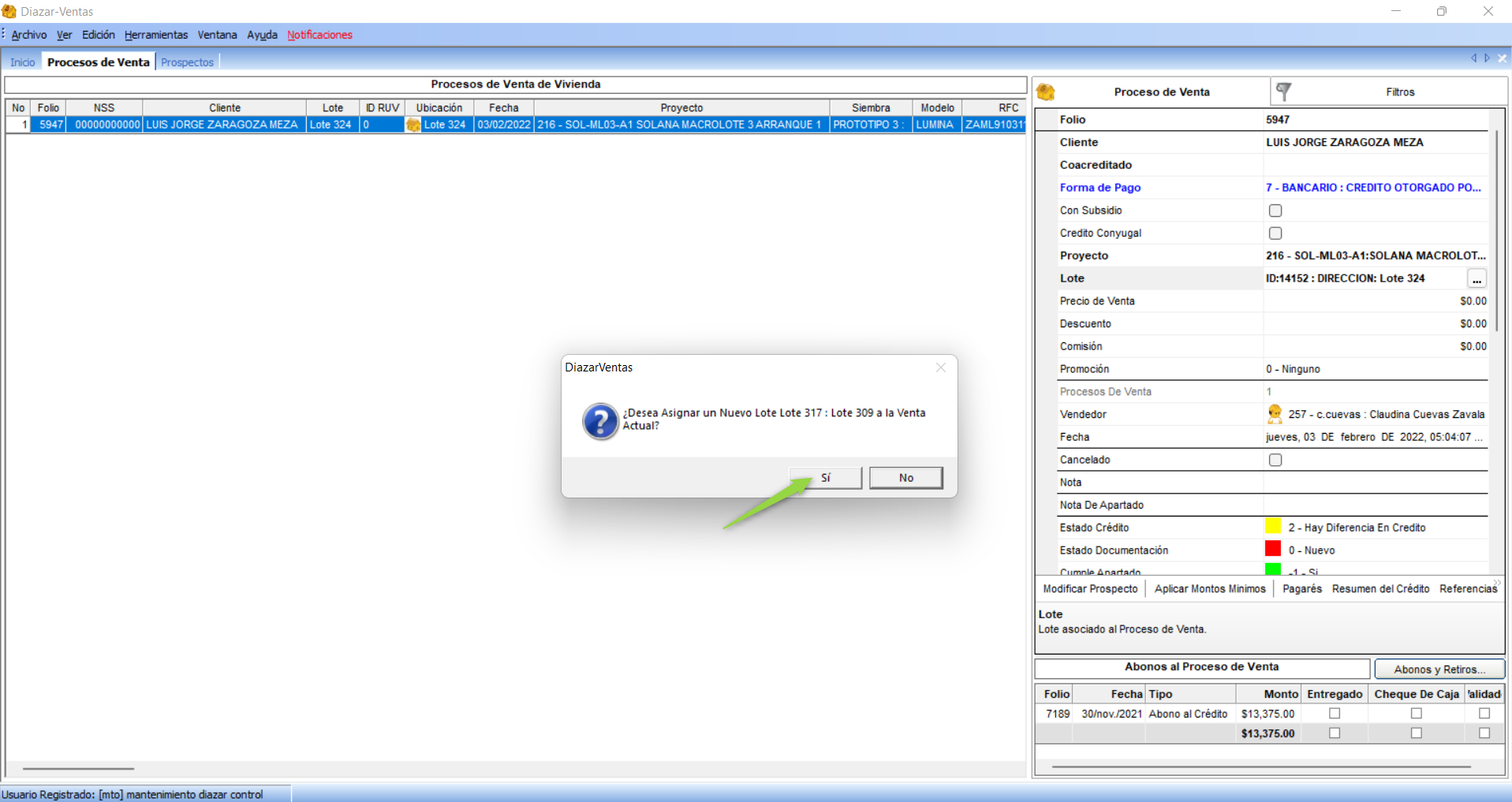This screenshot has width=1512, height=802.
Task: Open the Resumen del Crédito tab
Action: (x=1380, y=589)
